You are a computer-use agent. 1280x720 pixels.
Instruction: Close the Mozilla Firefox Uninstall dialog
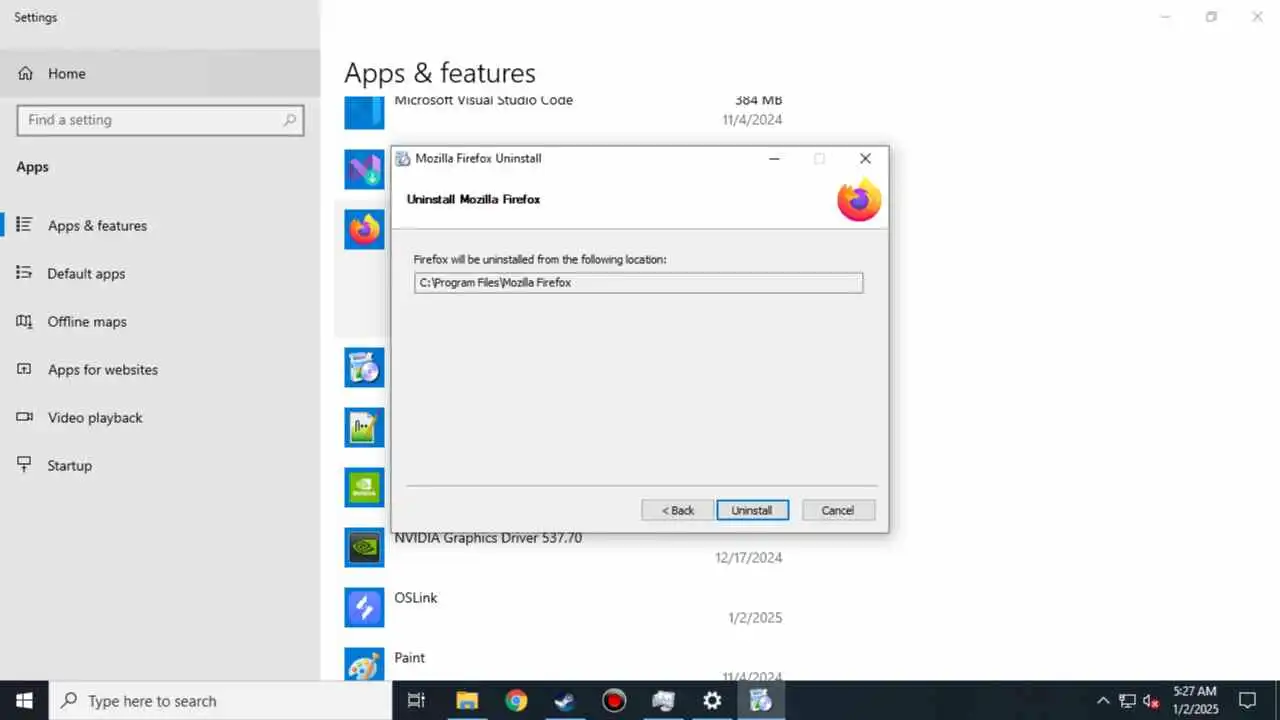(865, 159)
